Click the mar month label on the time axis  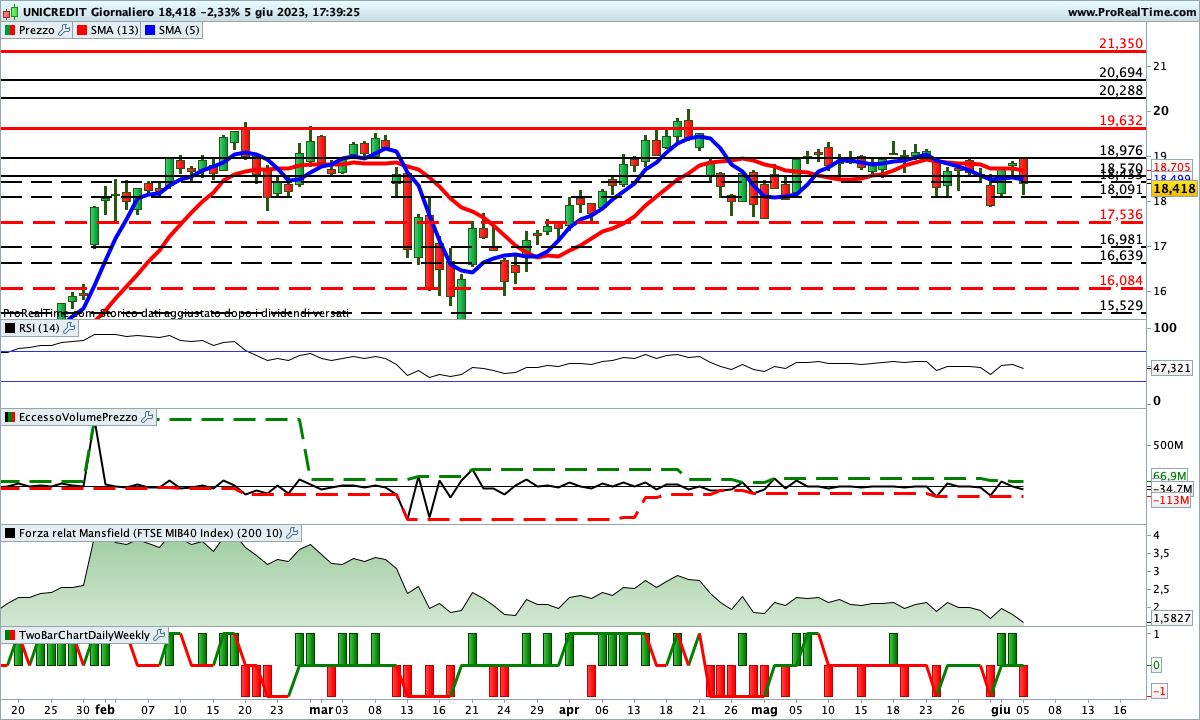click(320, 708)
